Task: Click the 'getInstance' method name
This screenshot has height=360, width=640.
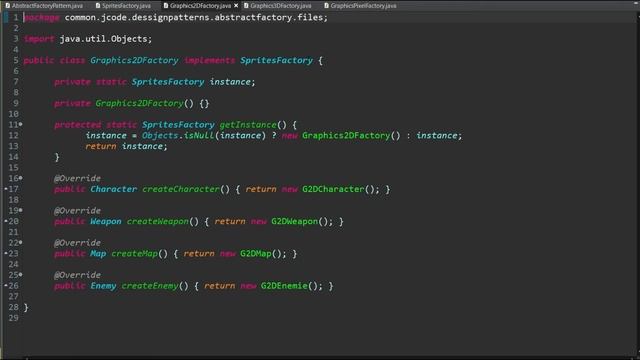Action: click(248, 124)
